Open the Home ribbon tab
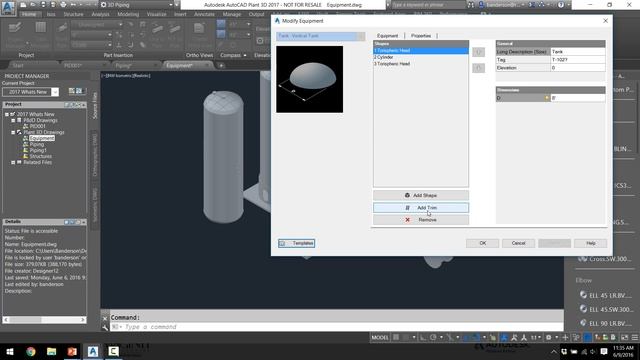640x360 pixels. (x=29, y=14)
